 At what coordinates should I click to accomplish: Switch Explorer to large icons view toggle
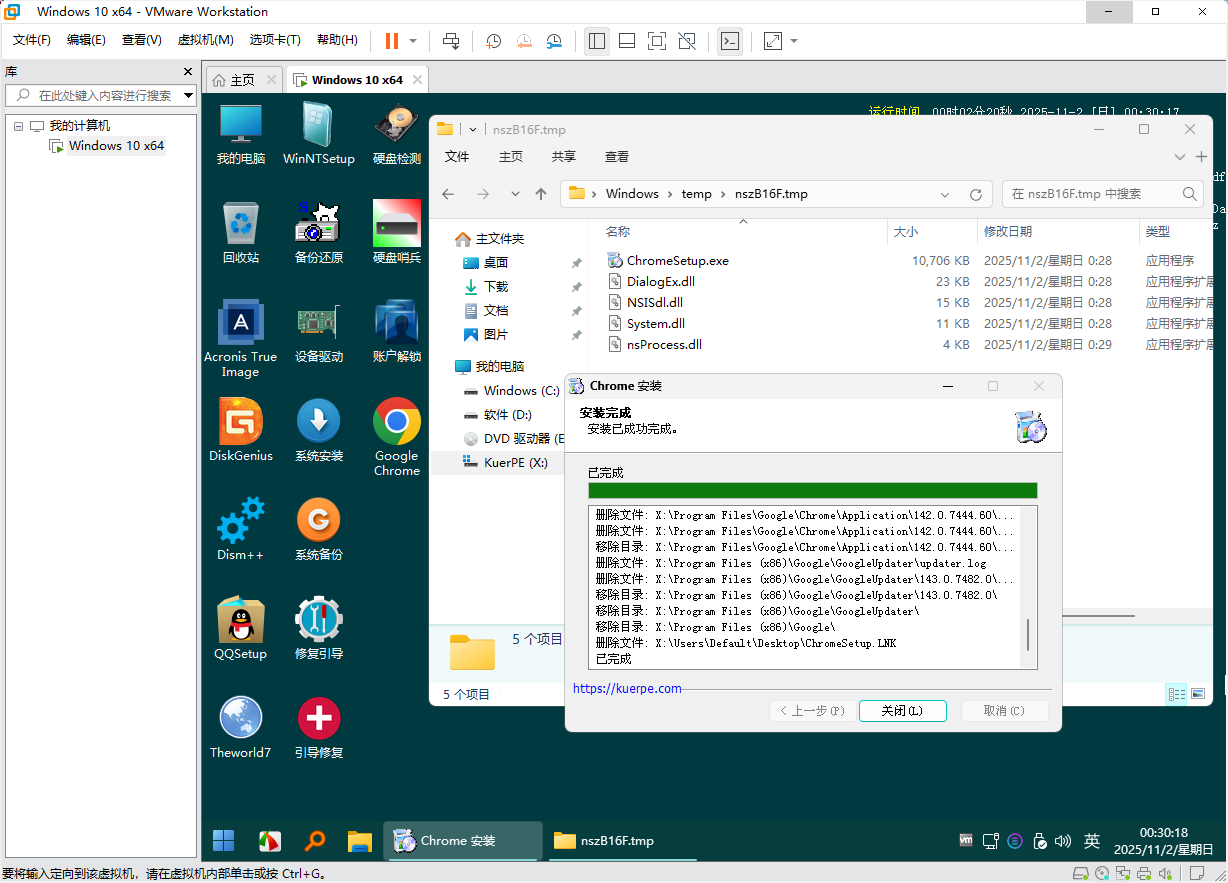1197,694
